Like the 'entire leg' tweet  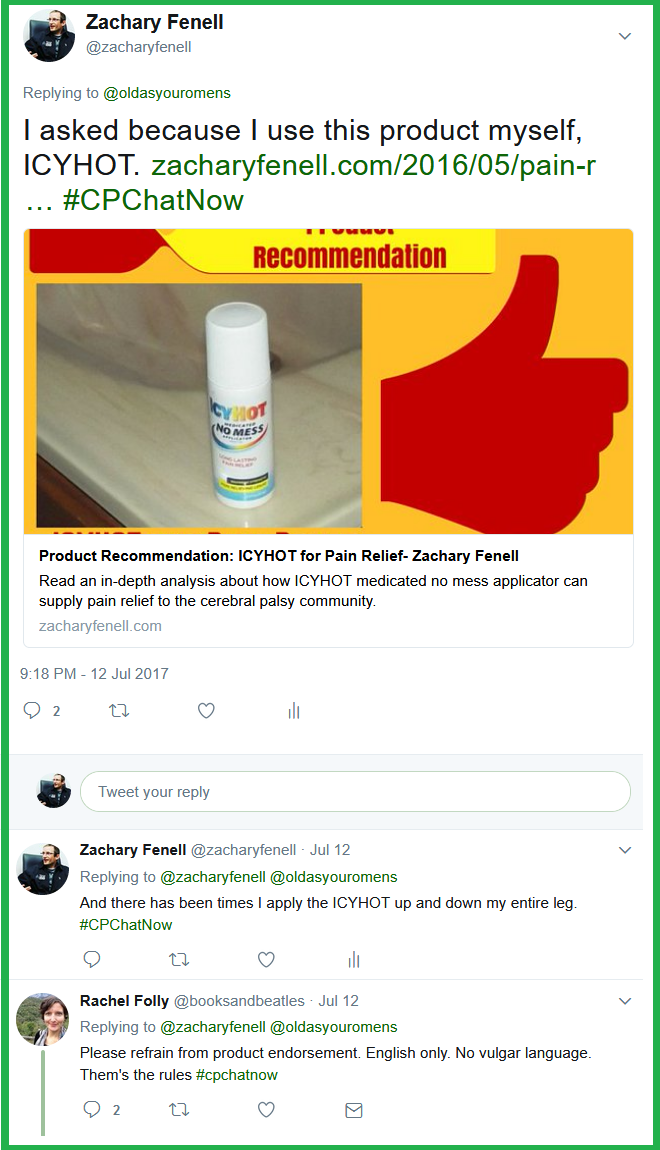tap(266, 959)
